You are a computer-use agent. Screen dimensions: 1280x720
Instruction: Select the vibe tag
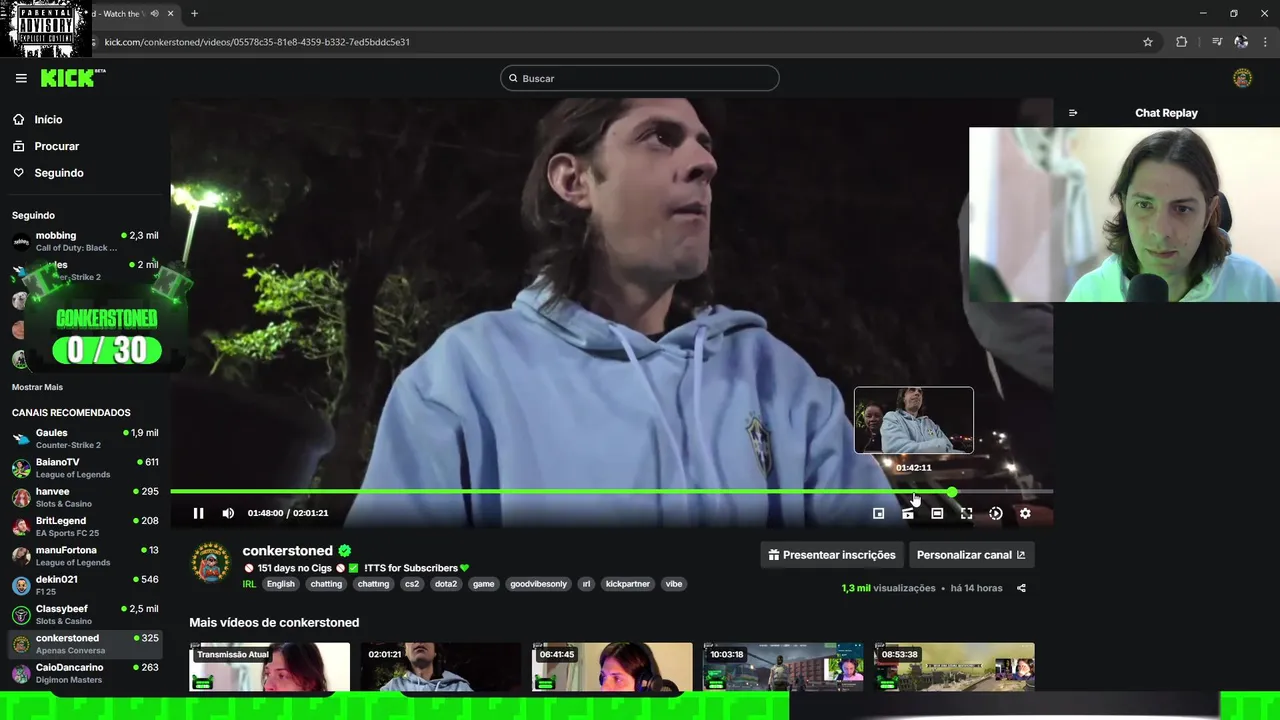coord(674,584)
